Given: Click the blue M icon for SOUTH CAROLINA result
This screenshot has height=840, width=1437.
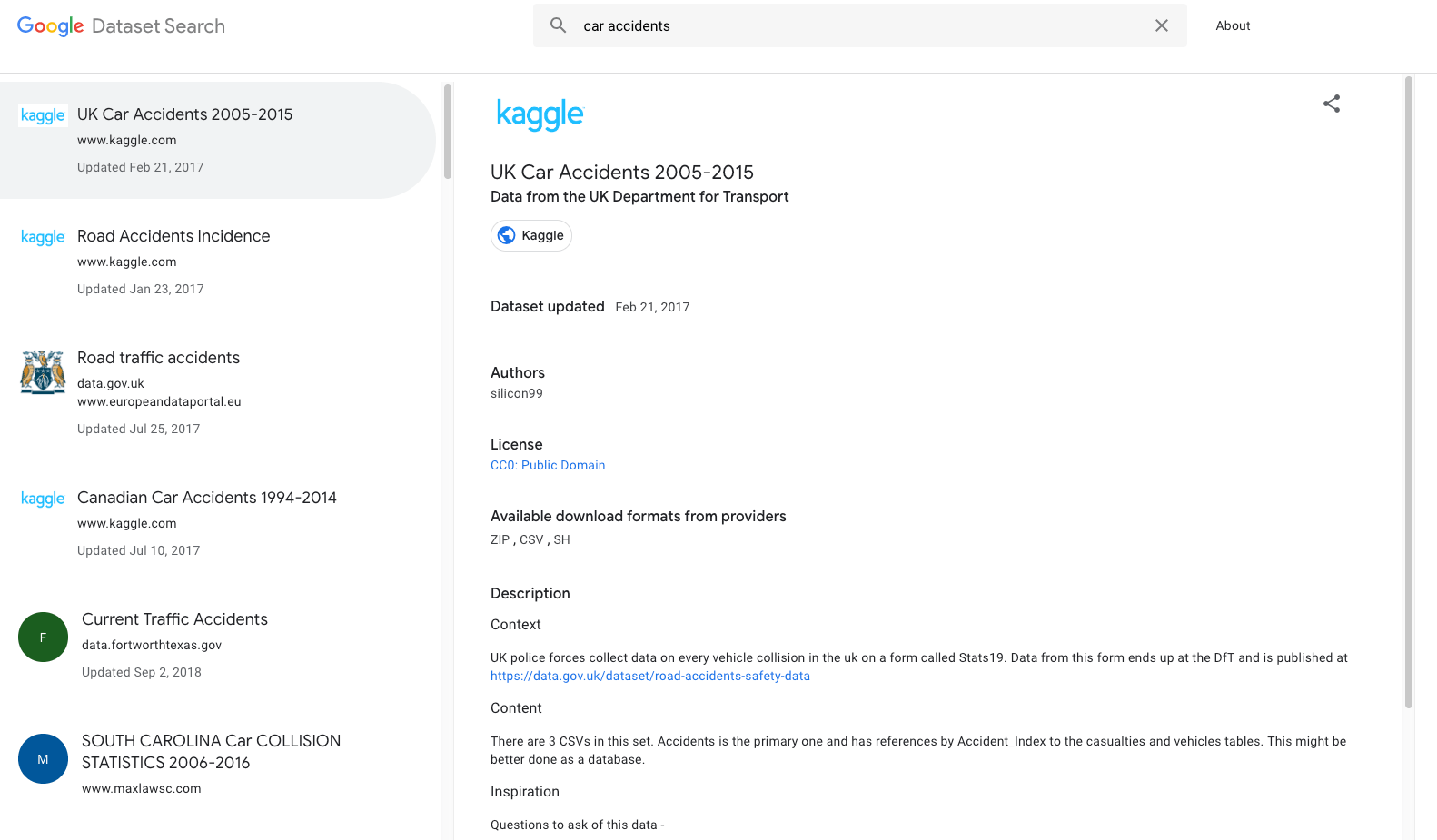Looking at the screenshot, I should coord(43,758).
